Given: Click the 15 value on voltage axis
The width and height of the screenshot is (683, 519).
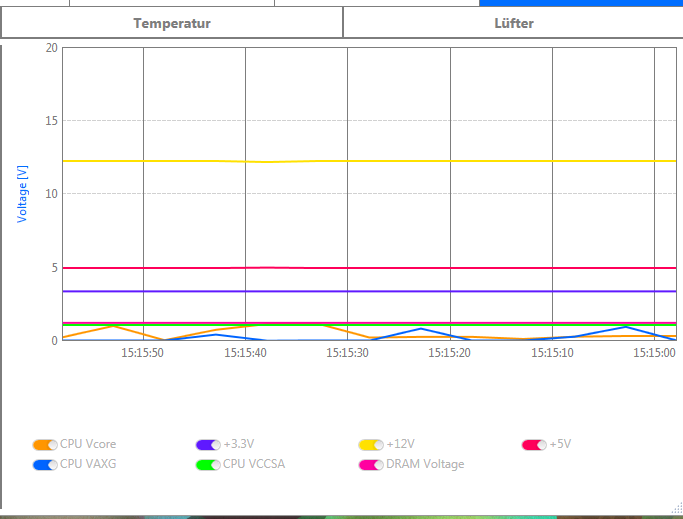Looking at the screenshot, I should coord(52,121).
